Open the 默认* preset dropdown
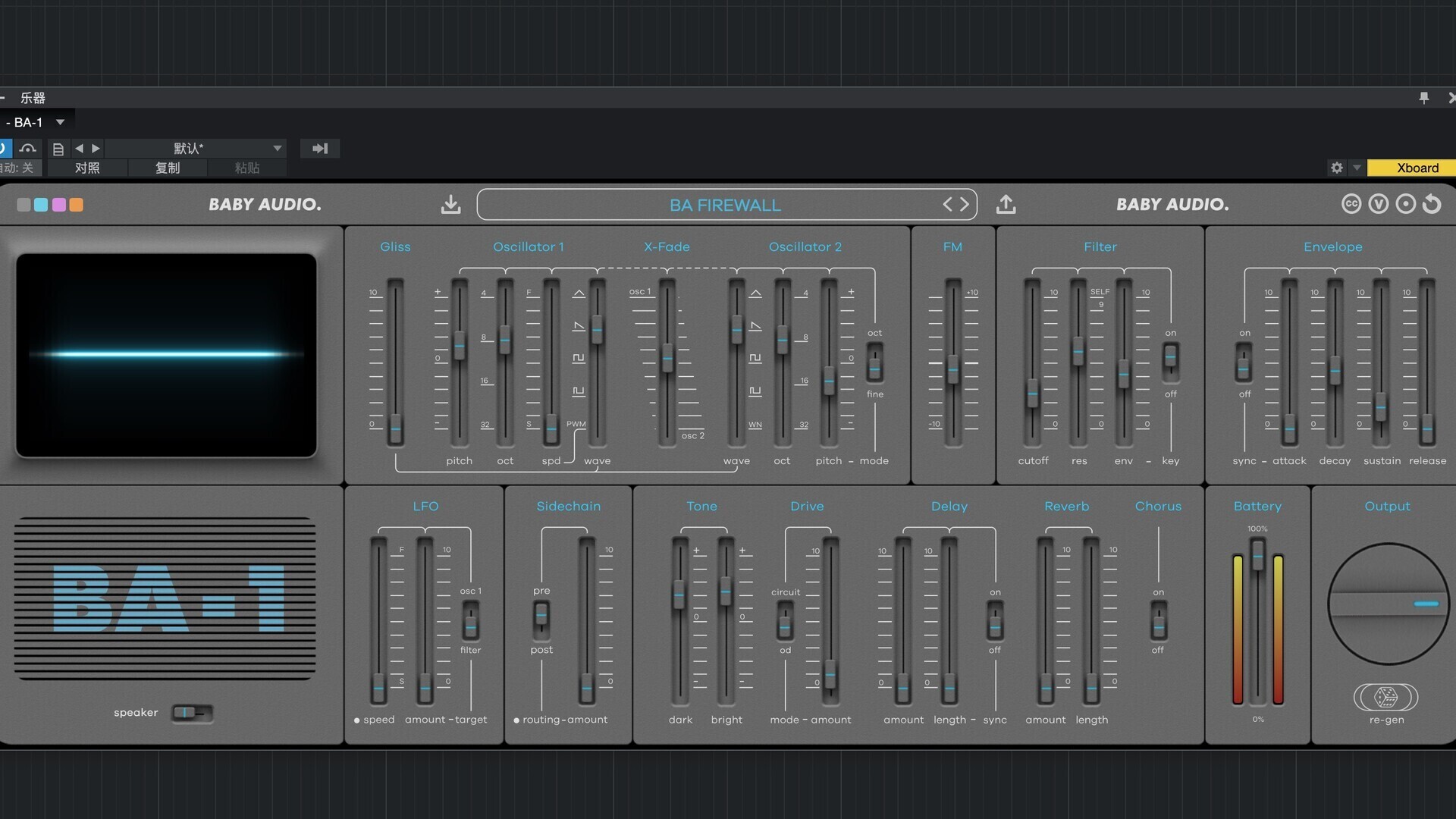The width and height of the screenshot is (1456, 819). [194, 149]
